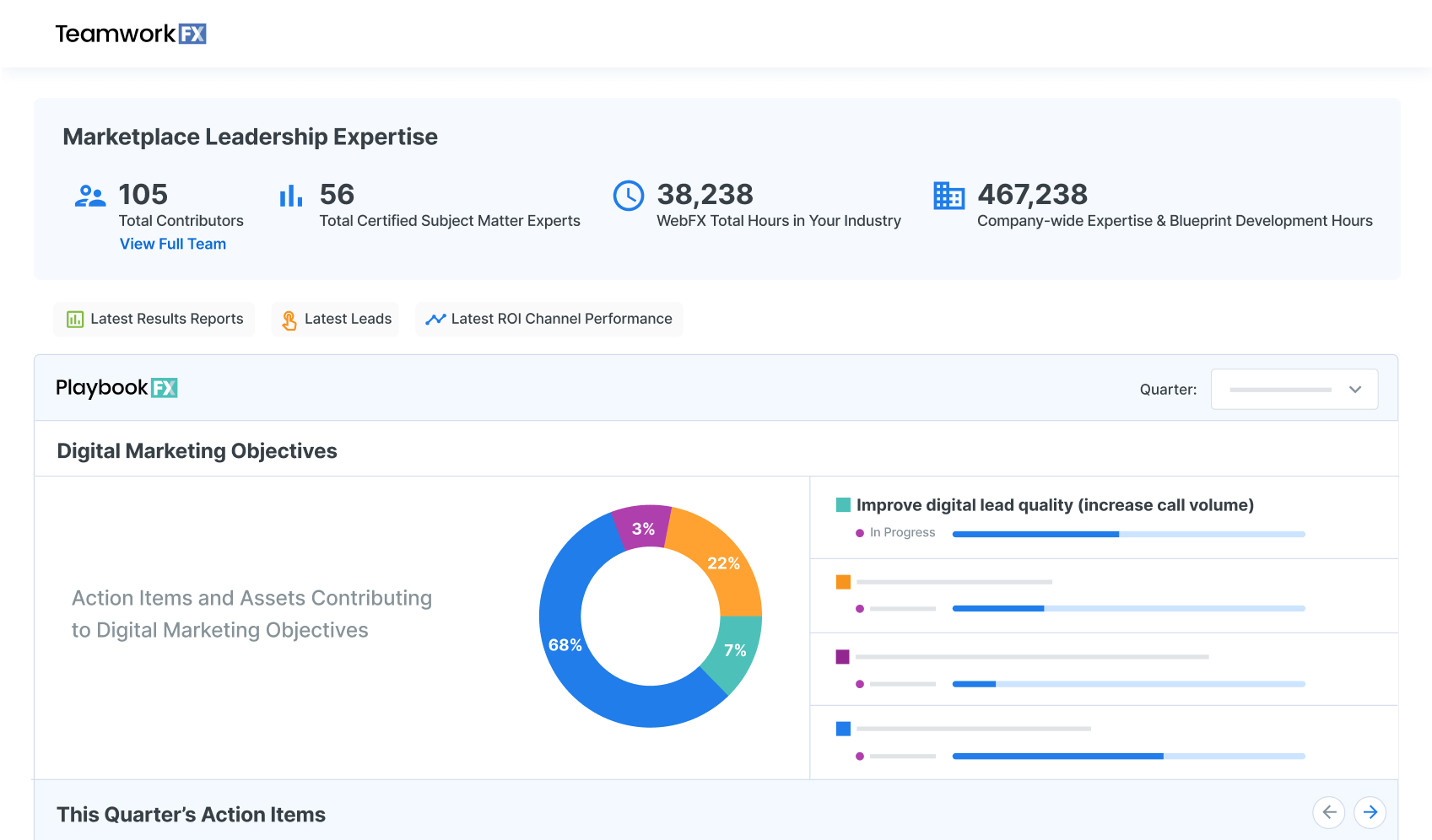Open the View Full Team link
Viewport: 1432px width, 840px height.
click(x=173, y=244)
